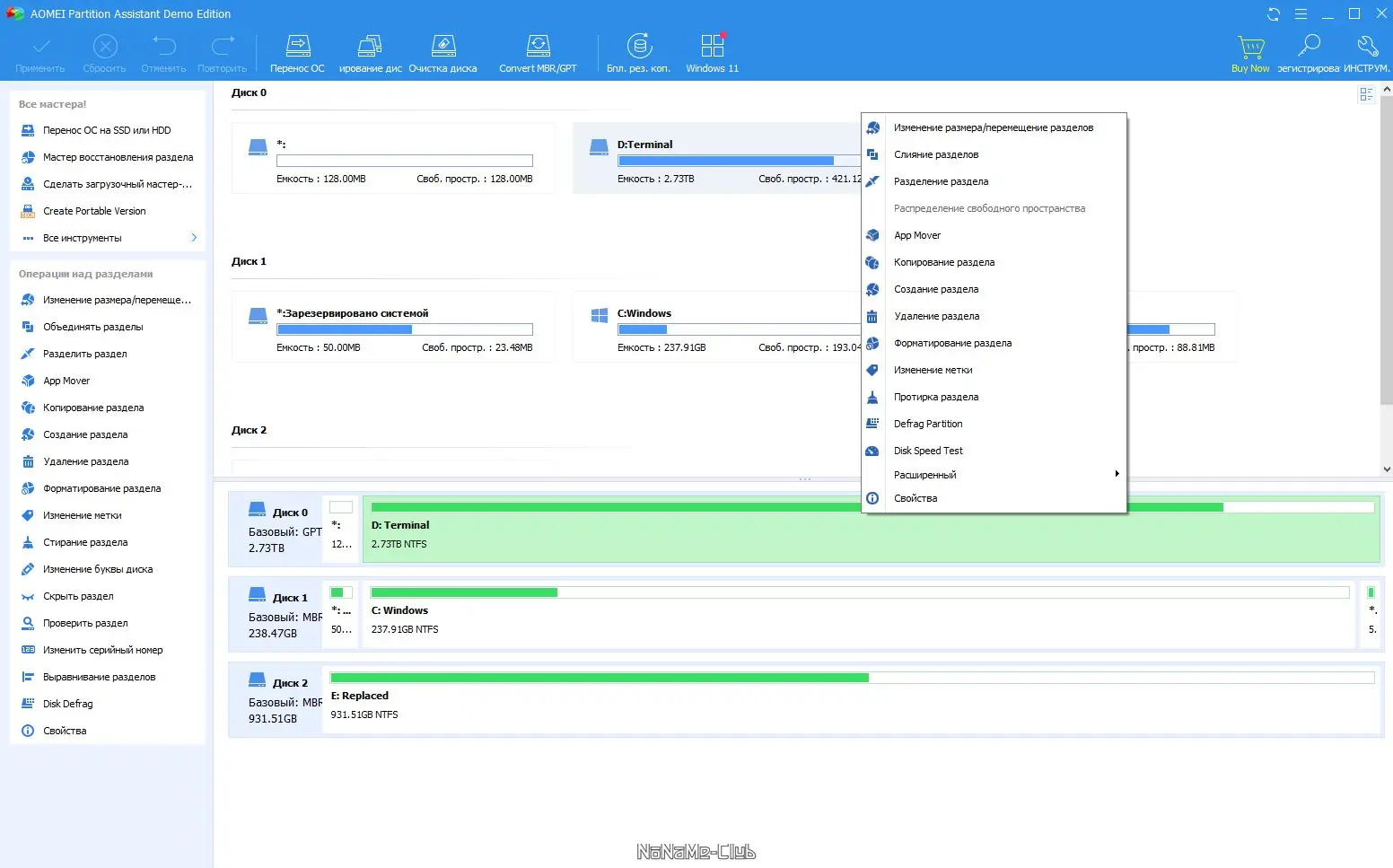
Task: Open the hamburger menu in the title bar
Action: 1301,13
